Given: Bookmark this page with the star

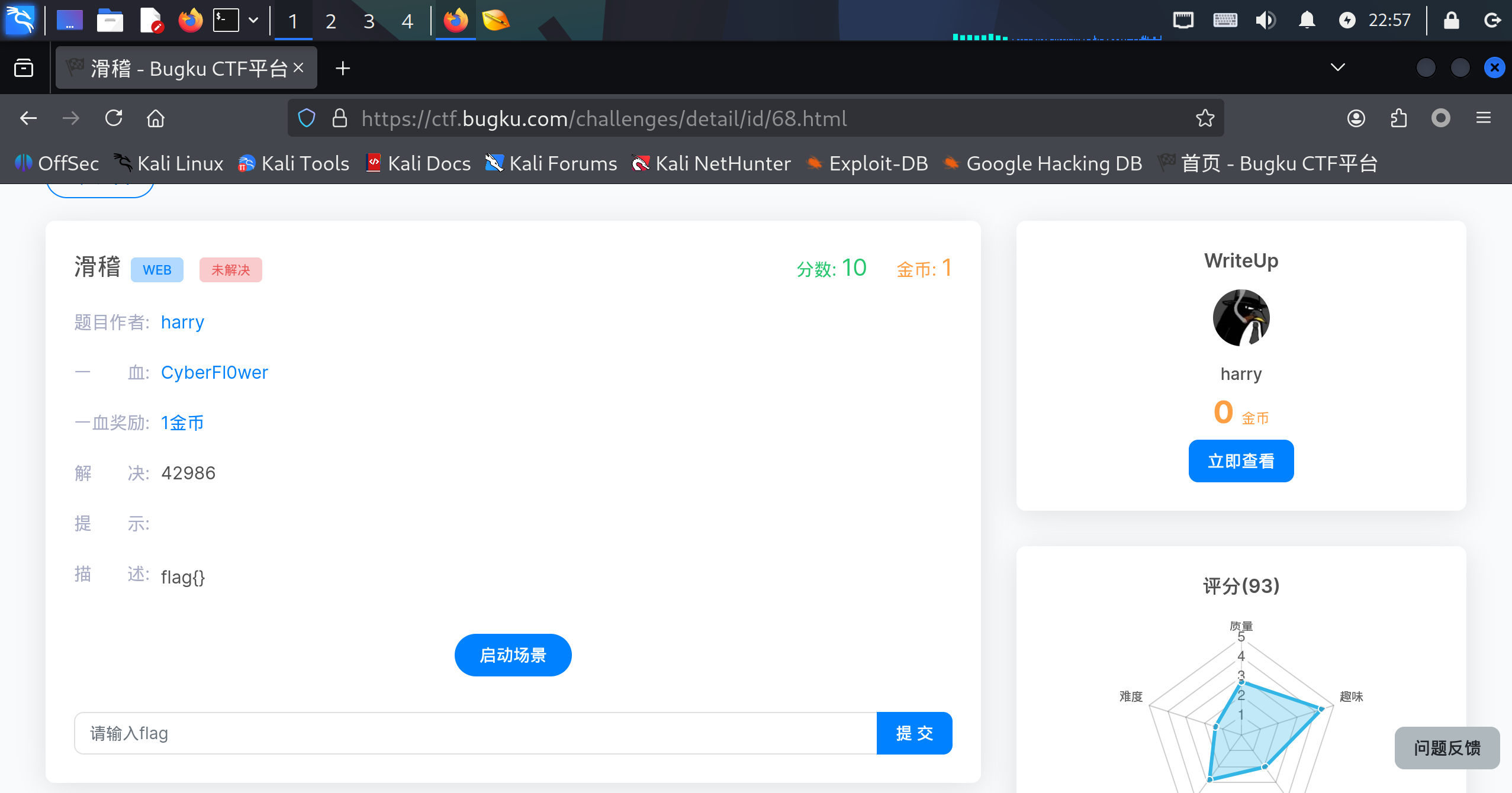Looking at the screenshot, I should pos(1205,118).
